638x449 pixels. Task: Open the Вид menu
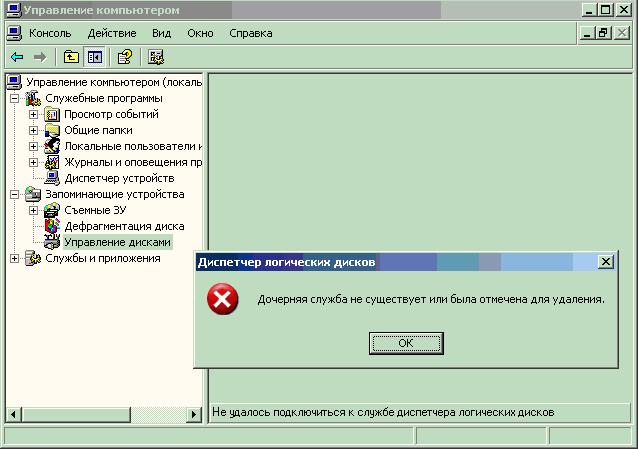click(x=162, y=33)
